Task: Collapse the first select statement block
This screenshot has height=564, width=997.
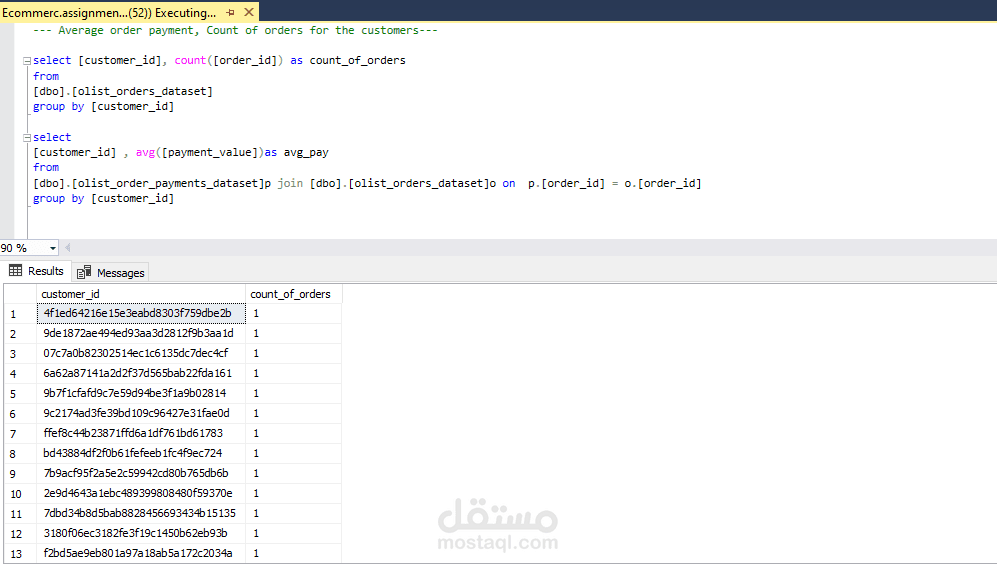Action: (27, 61)
